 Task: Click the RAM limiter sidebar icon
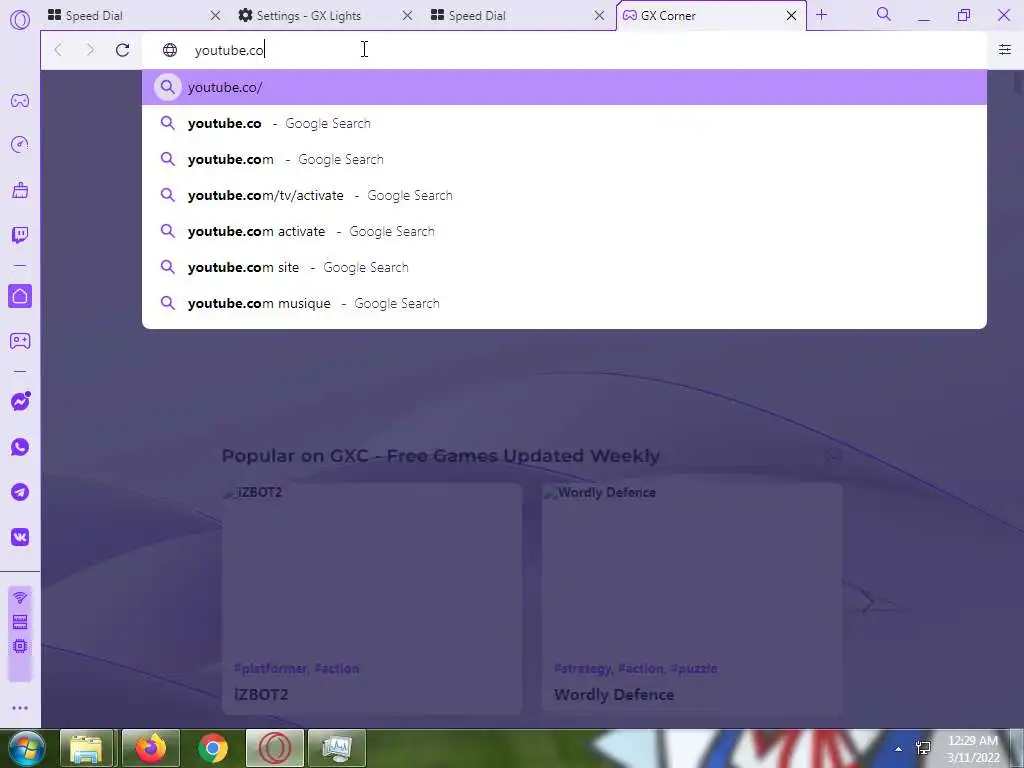(20, 621)
